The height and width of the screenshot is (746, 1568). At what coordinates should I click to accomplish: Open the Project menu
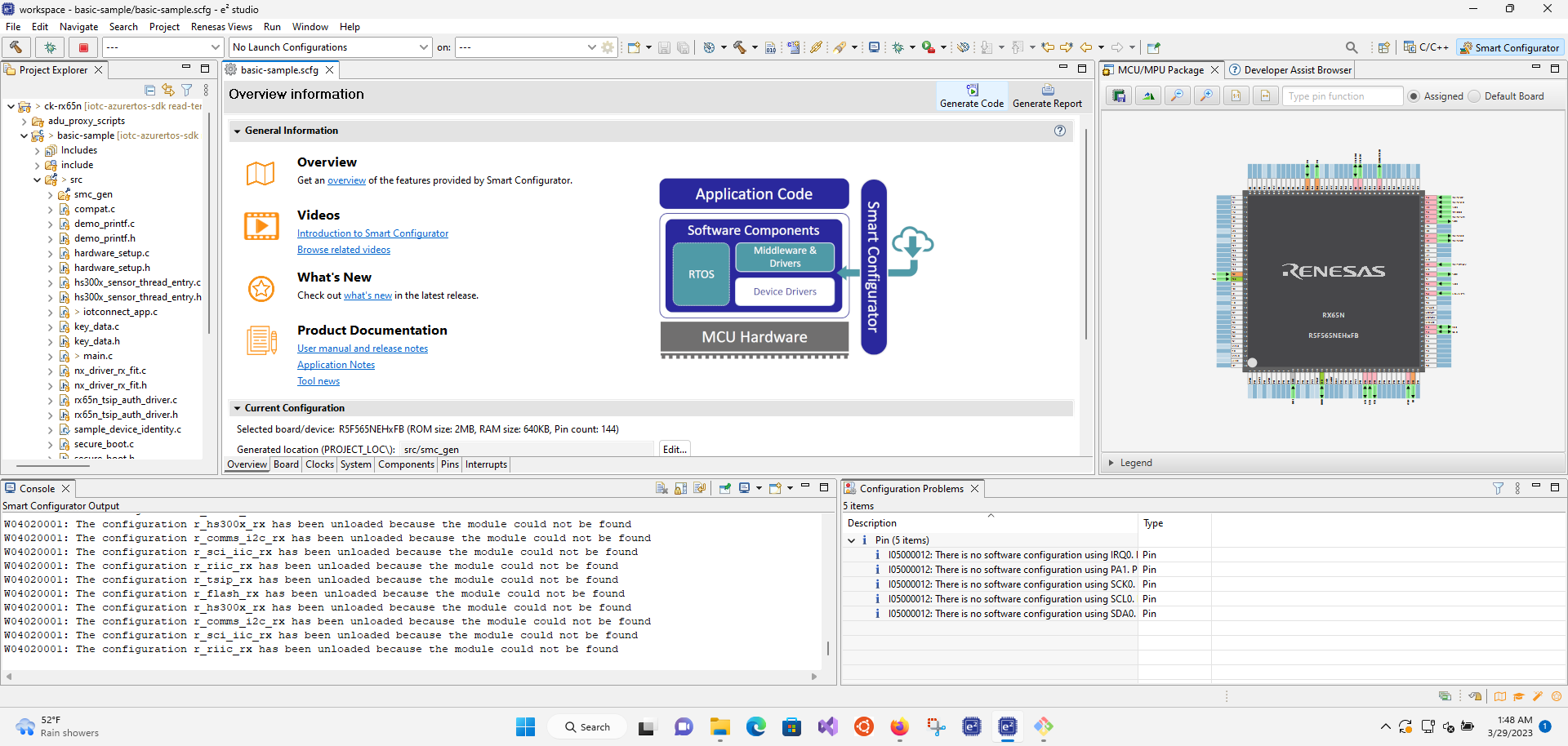pyautogui.click(x=164, y=27)
